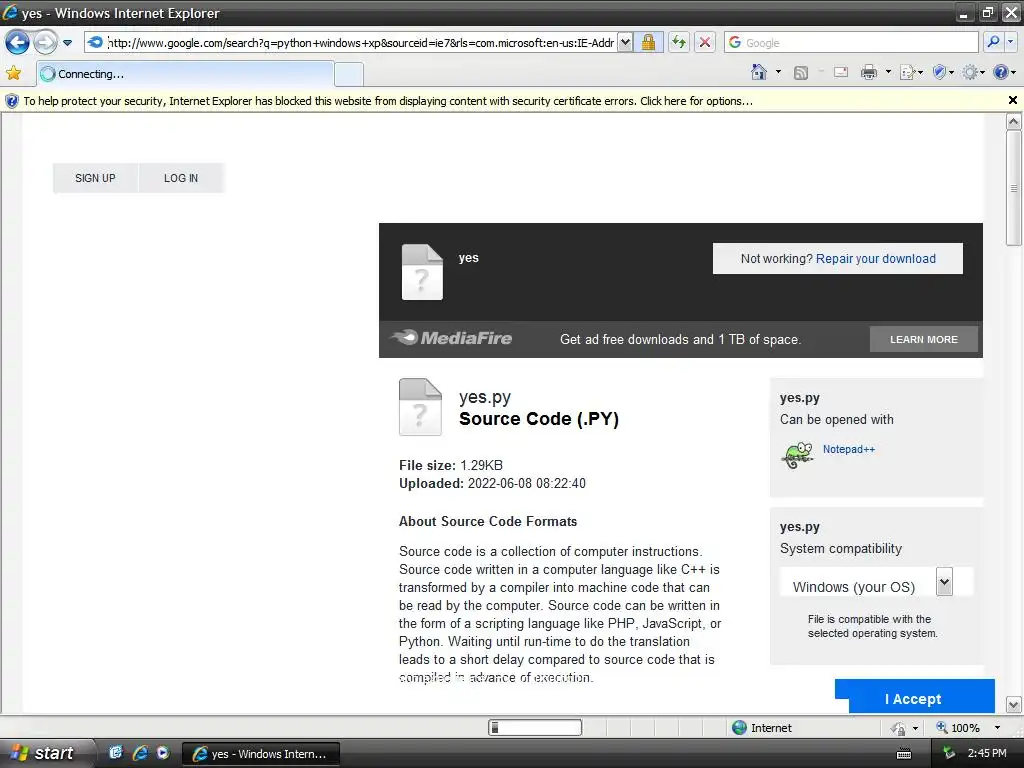Go to the Home page icon
This screenshot has width=1024, height=768.
pyautogui.click(x=759, y=72)
